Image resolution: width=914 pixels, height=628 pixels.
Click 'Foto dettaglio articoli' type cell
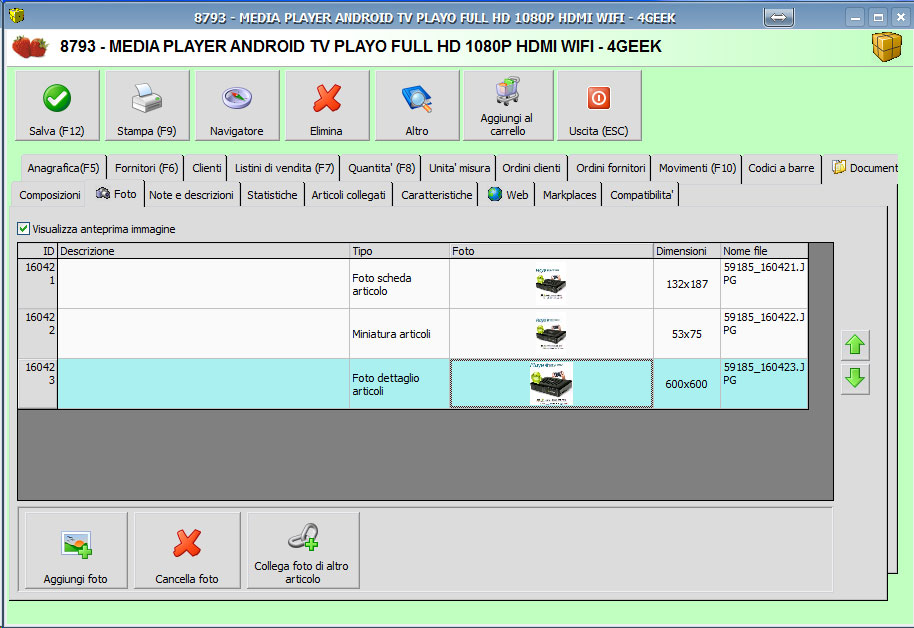click(x=399, y=384)
